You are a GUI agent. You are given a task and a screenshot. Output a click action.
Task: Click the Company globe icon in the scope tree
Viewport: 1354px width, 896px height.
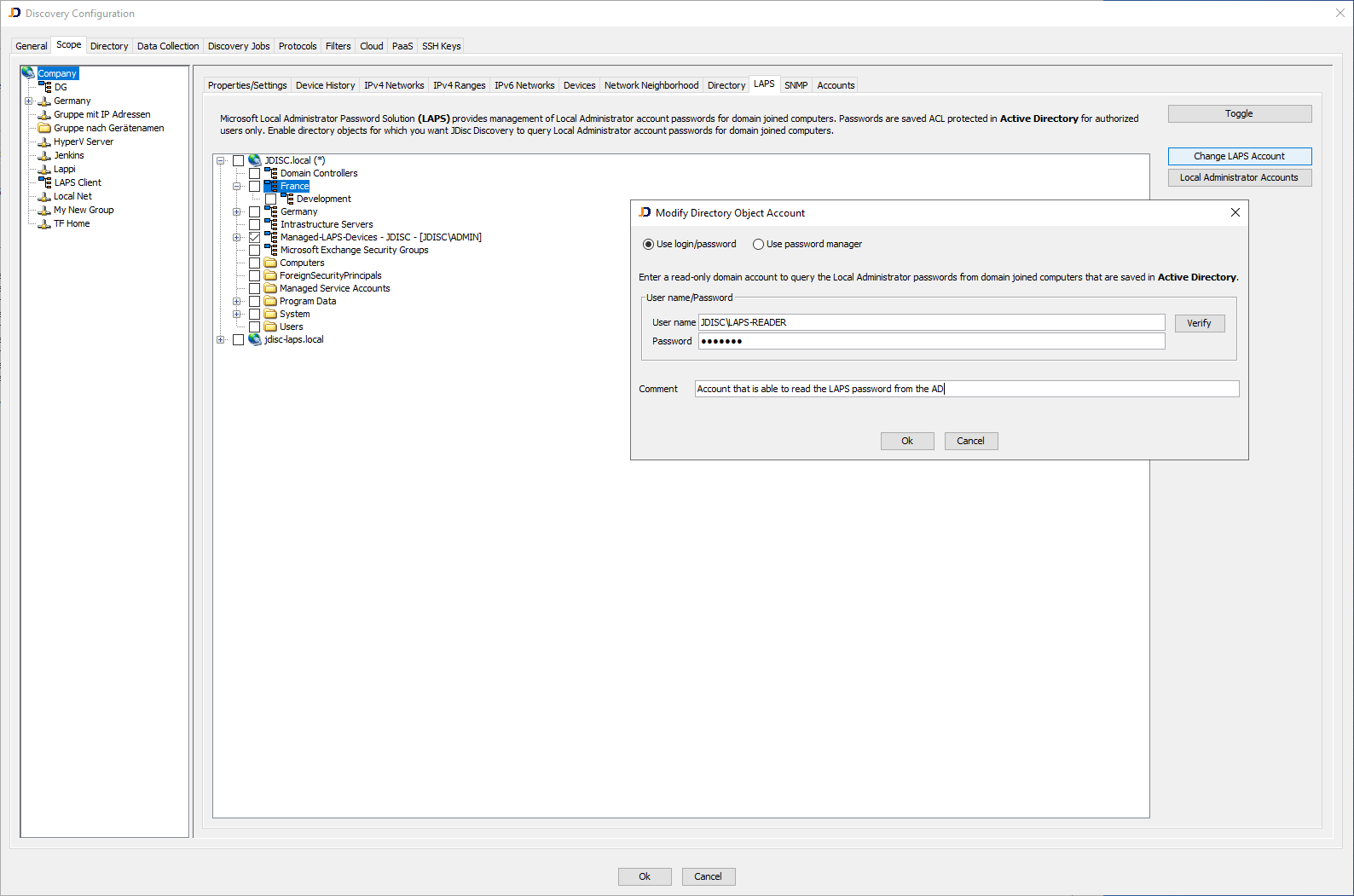pos(29,73)
